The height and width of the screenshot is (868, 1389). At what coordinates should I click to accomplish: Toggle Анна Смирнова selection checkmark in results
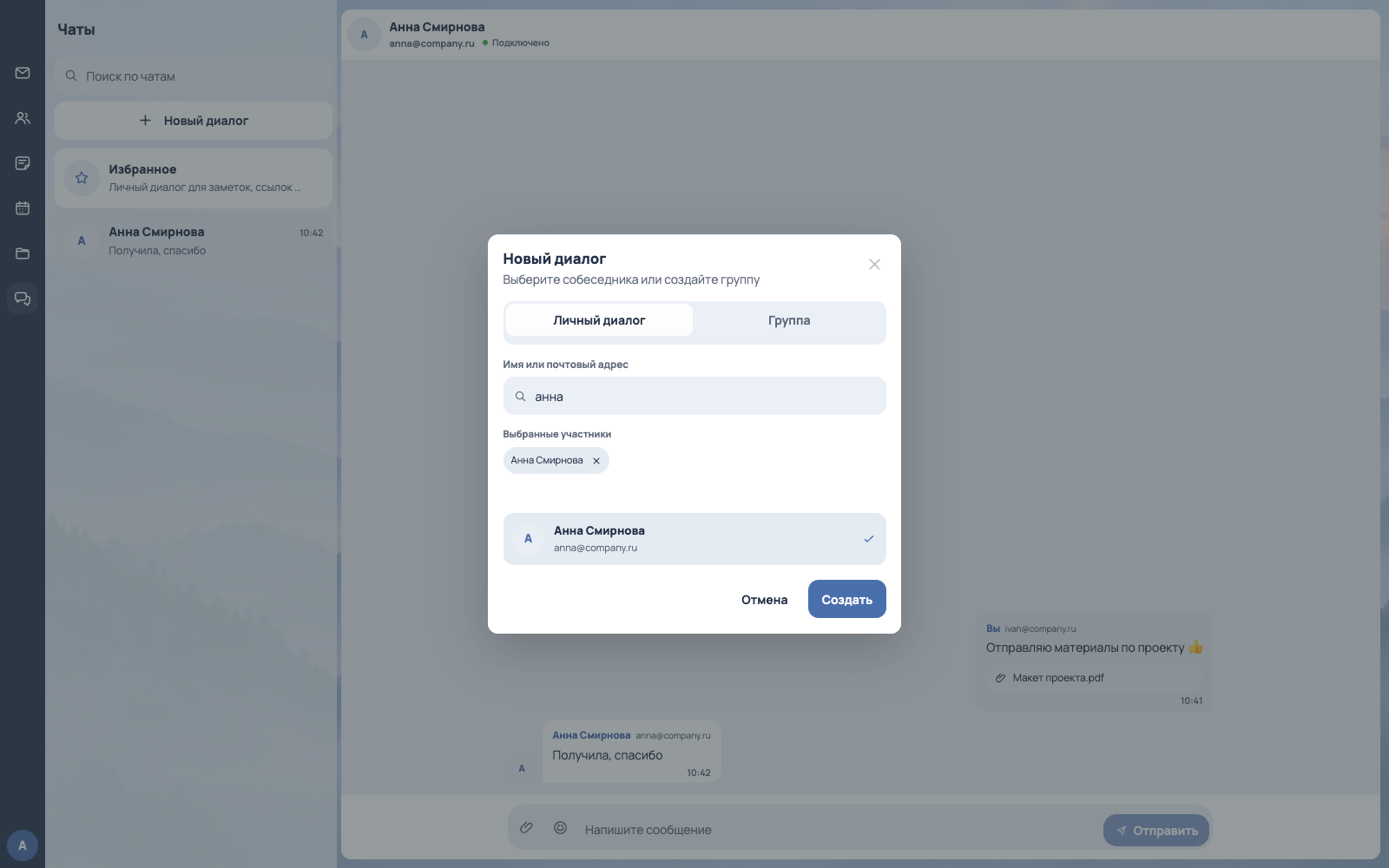pyautogui.click(x=869, y=539)
